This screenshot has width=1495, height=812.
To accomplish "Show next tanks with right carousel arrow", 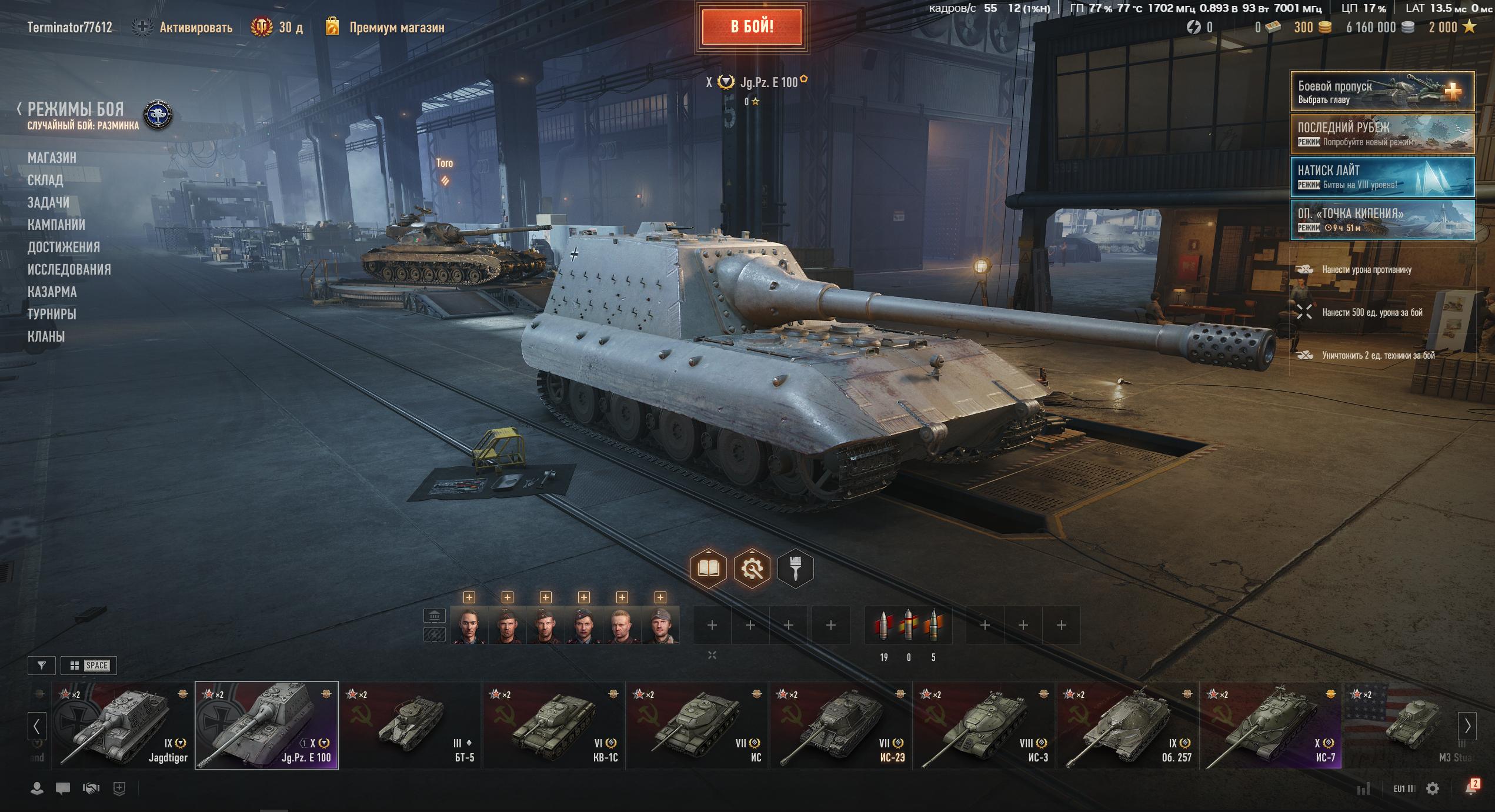I will 1467,726.
